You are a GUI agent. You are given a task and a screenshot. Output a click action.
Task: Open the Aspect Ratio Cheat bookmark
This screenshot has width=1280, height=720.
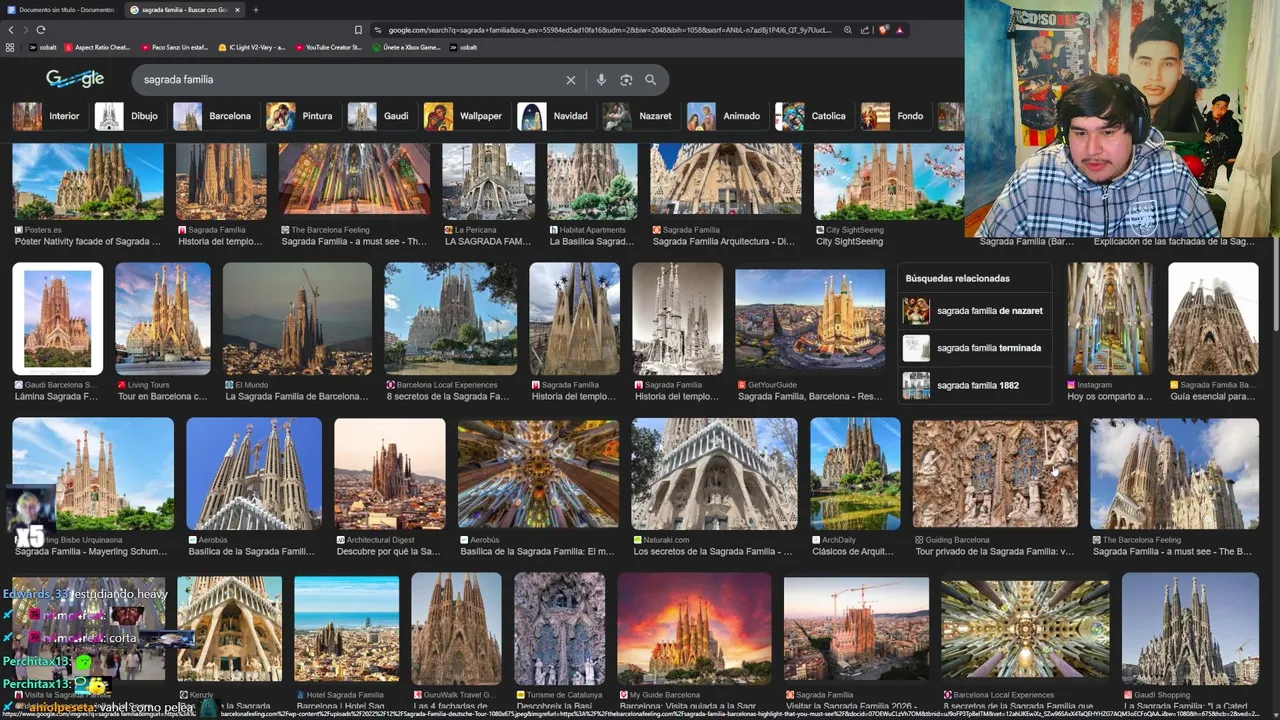97,47
